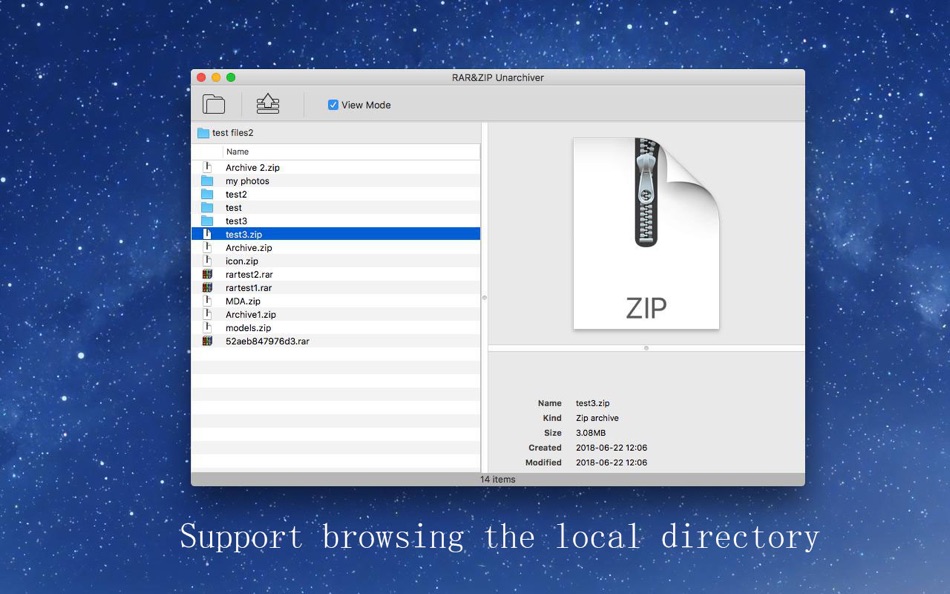Click the 14 items status bar text
This screenshot has width=950, height=594.
coord(497,479)
